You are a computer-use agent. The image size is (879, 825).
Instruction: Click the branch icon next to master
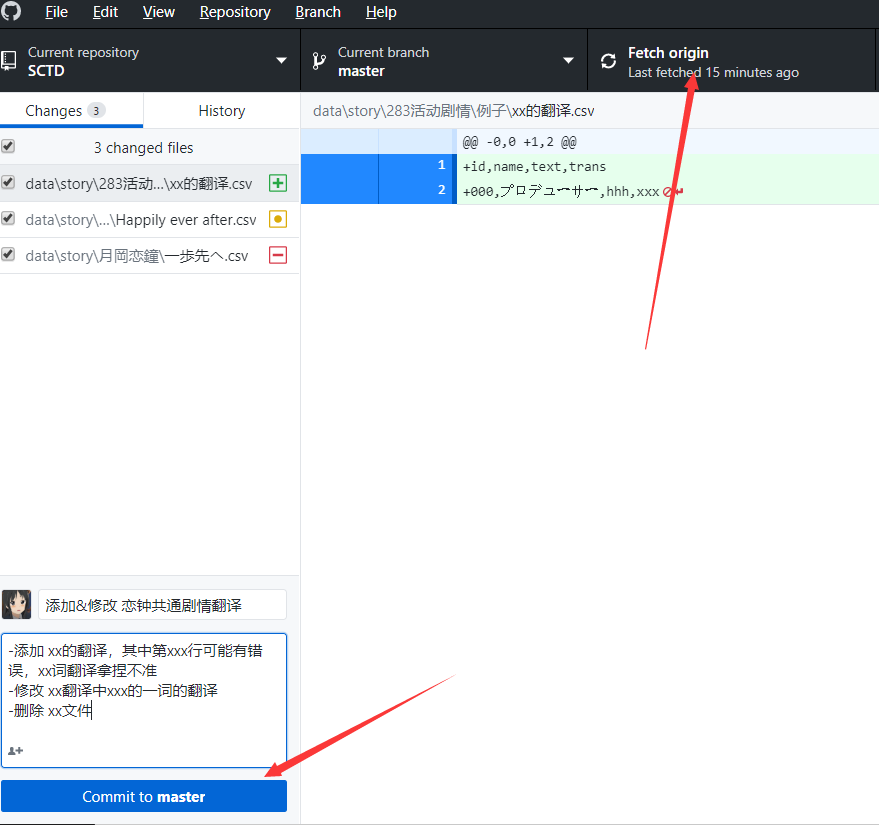click(x=319, y=61)
